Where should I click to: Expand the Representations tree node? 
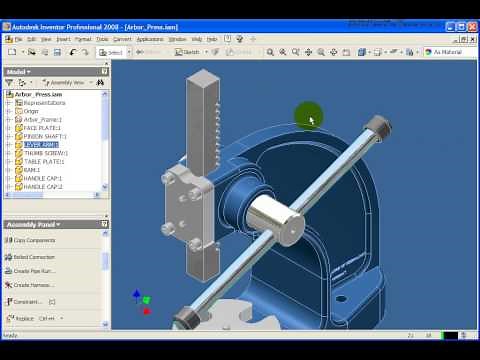9,103
